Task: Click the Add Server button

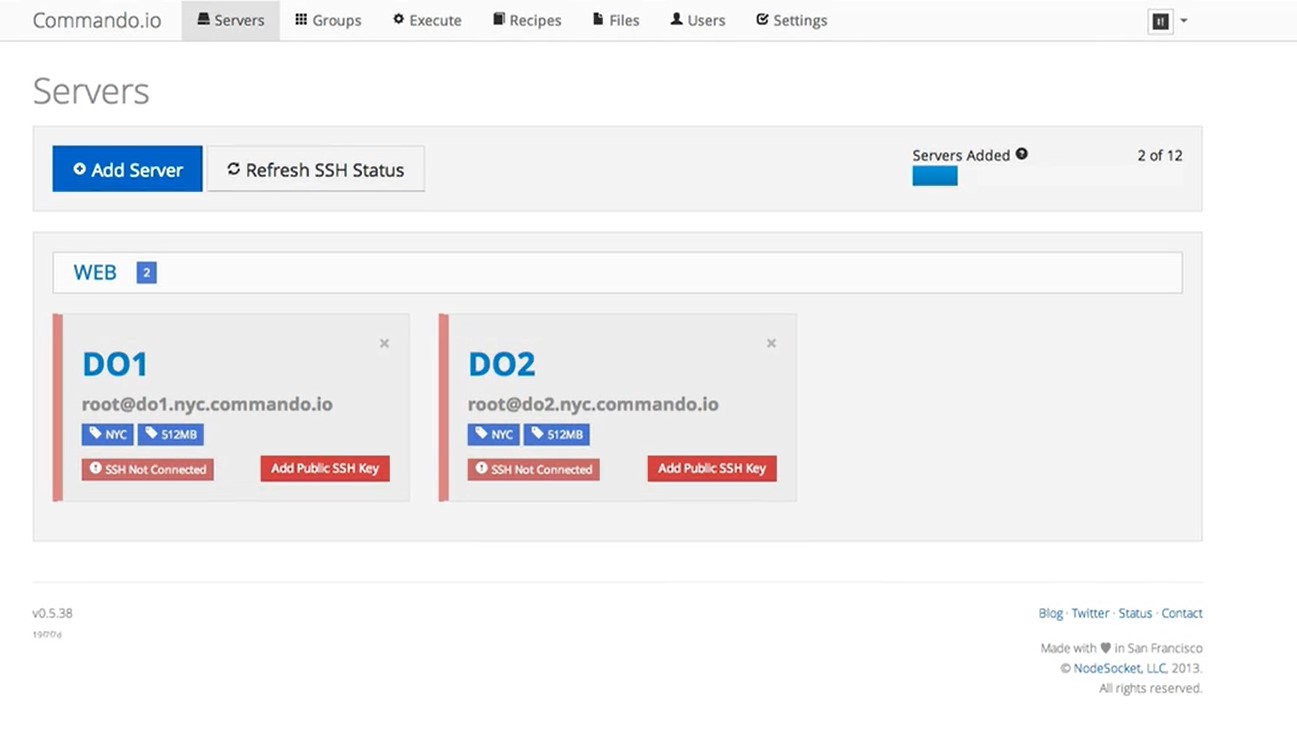Action: point(127,169)
